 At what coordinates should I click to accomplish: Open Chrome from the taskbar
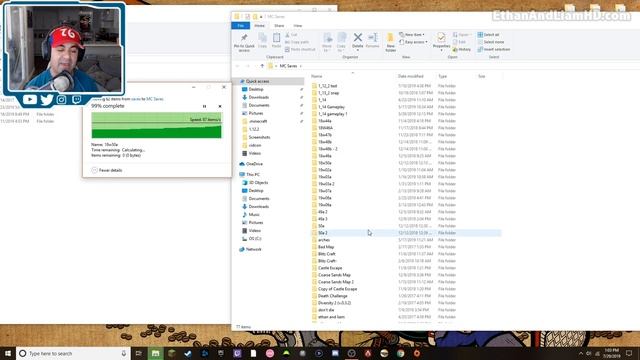coord(400,353)
